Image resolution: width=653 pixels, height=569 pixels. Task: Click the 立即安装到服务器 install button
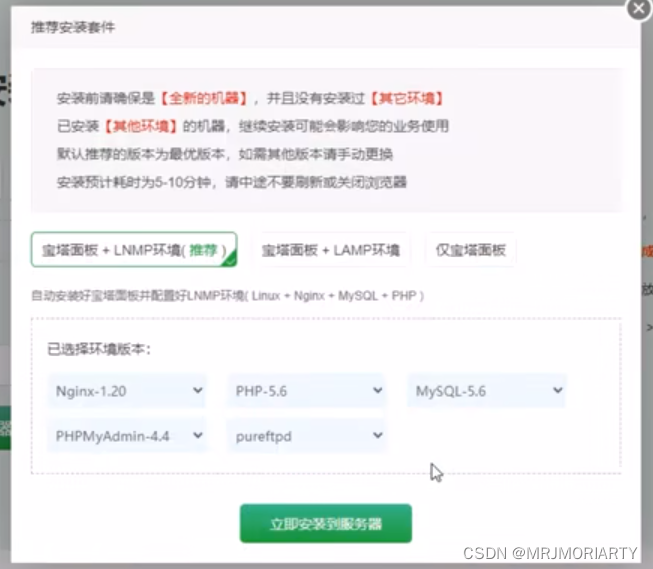pos(326,523)
